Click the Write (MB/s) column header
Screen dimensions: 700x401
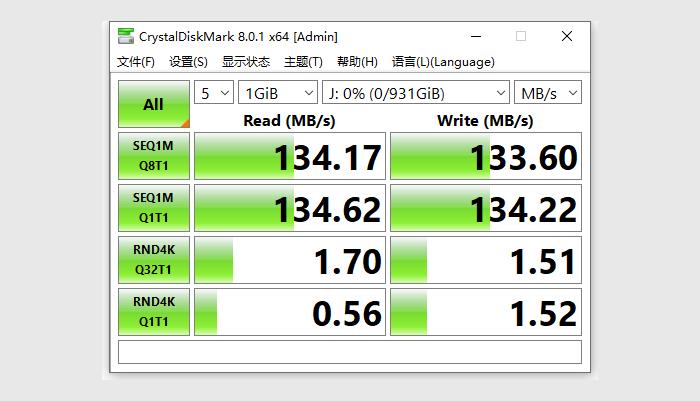click(x=485, y=121)
